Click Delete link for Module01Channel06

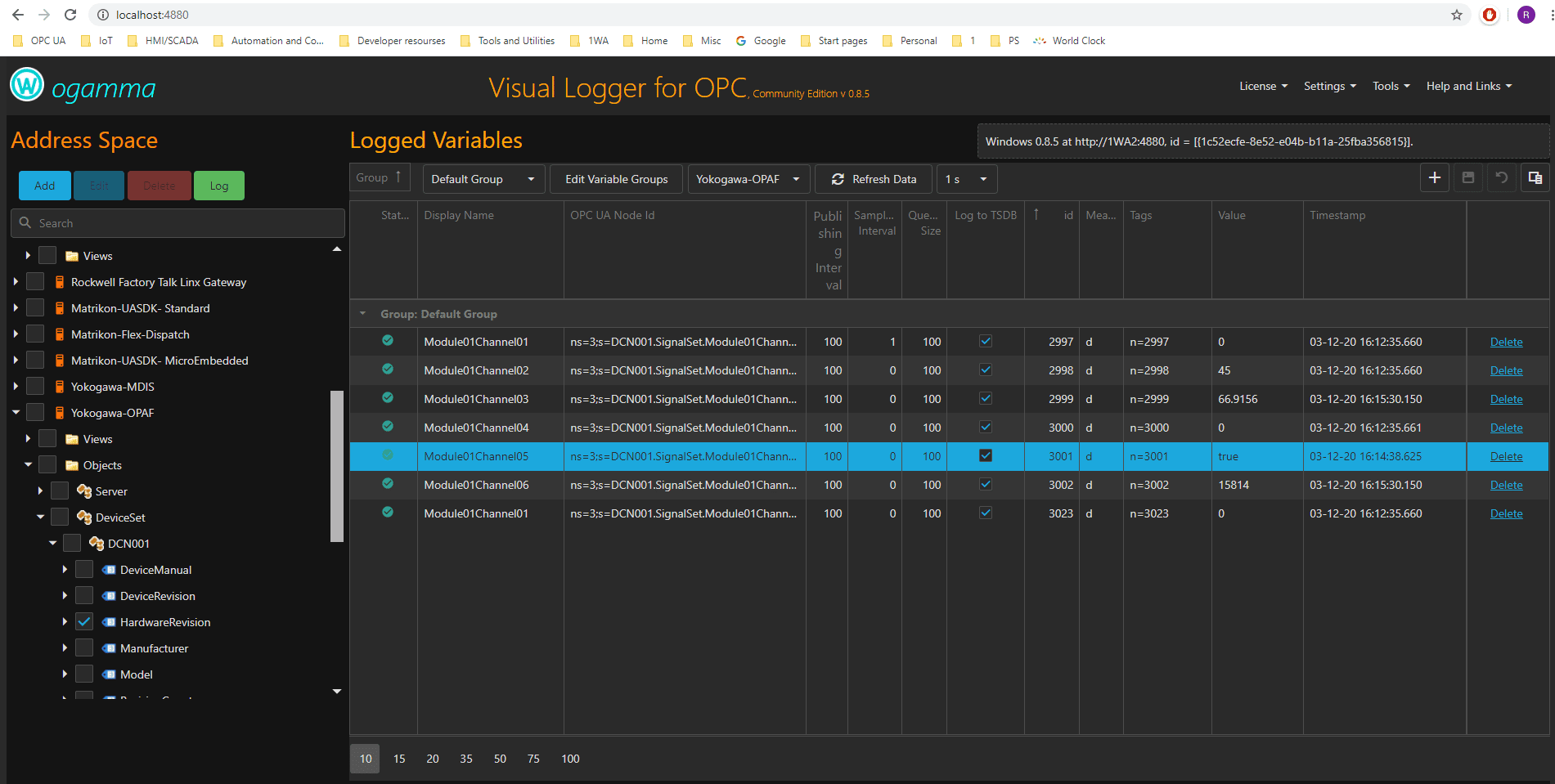click(x=1506, y=485)
